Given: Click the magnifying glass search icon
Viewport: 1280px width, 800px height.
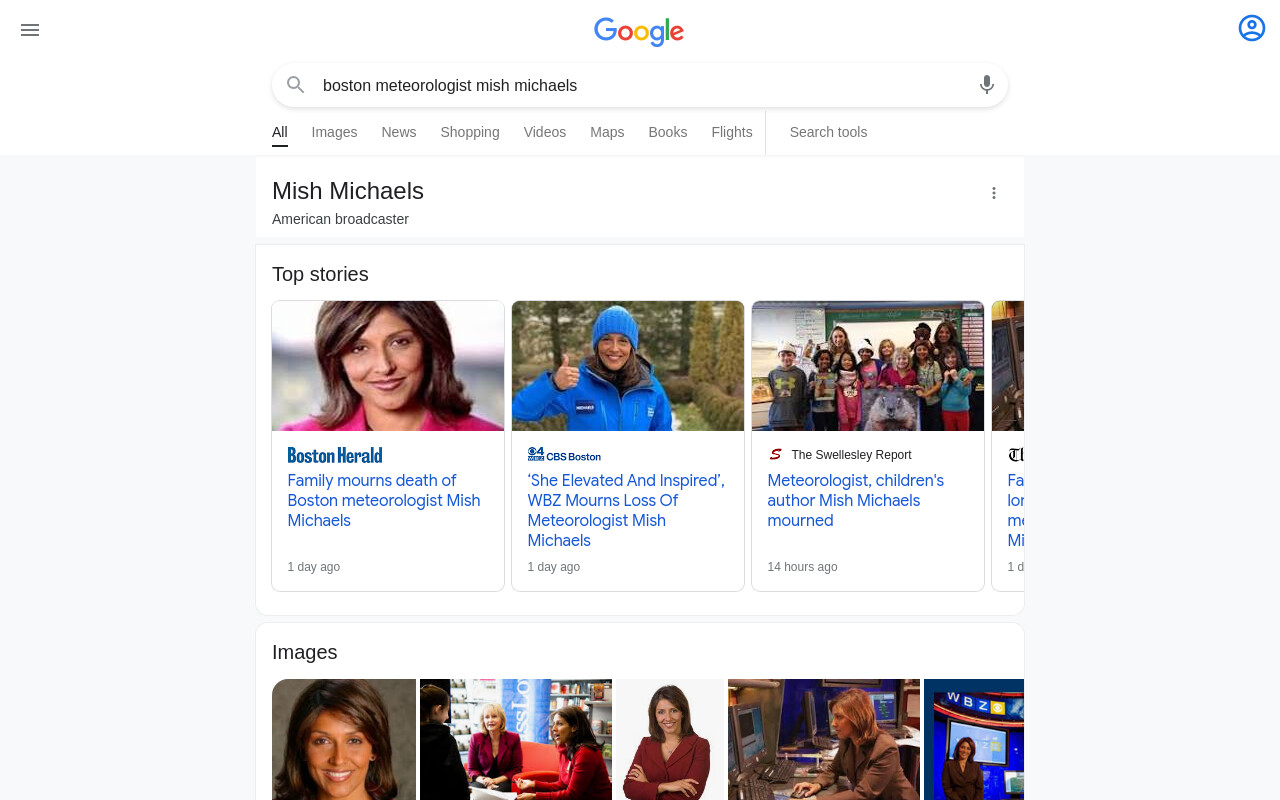Looking at the screenshot, I should point(295,85).
